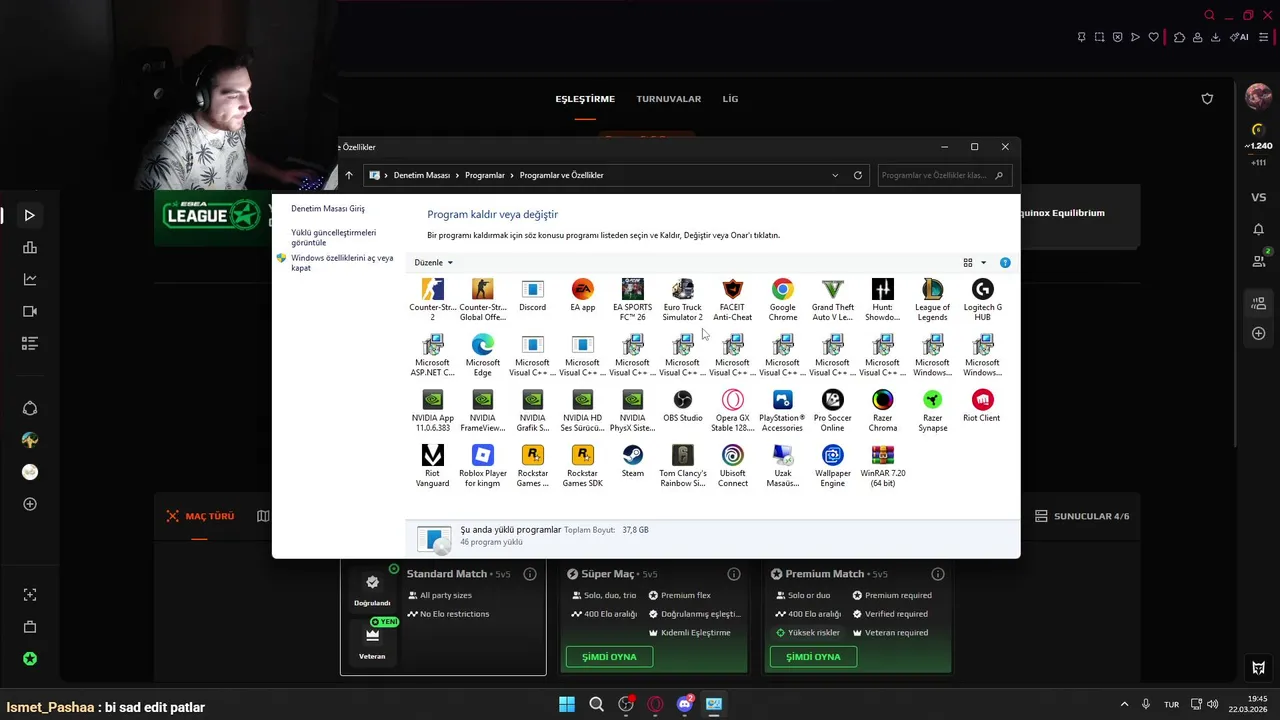Expand the address bar history dropdown
The height and width of the screenshot is (720, 1280).
835,175
